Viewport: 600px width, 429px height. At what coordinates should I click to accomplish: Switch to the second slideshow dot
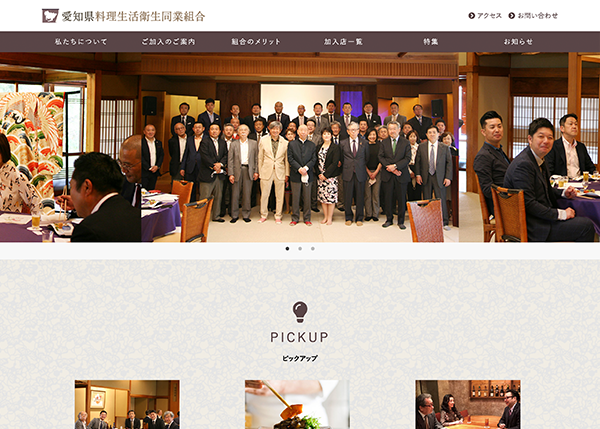[300, 249]
